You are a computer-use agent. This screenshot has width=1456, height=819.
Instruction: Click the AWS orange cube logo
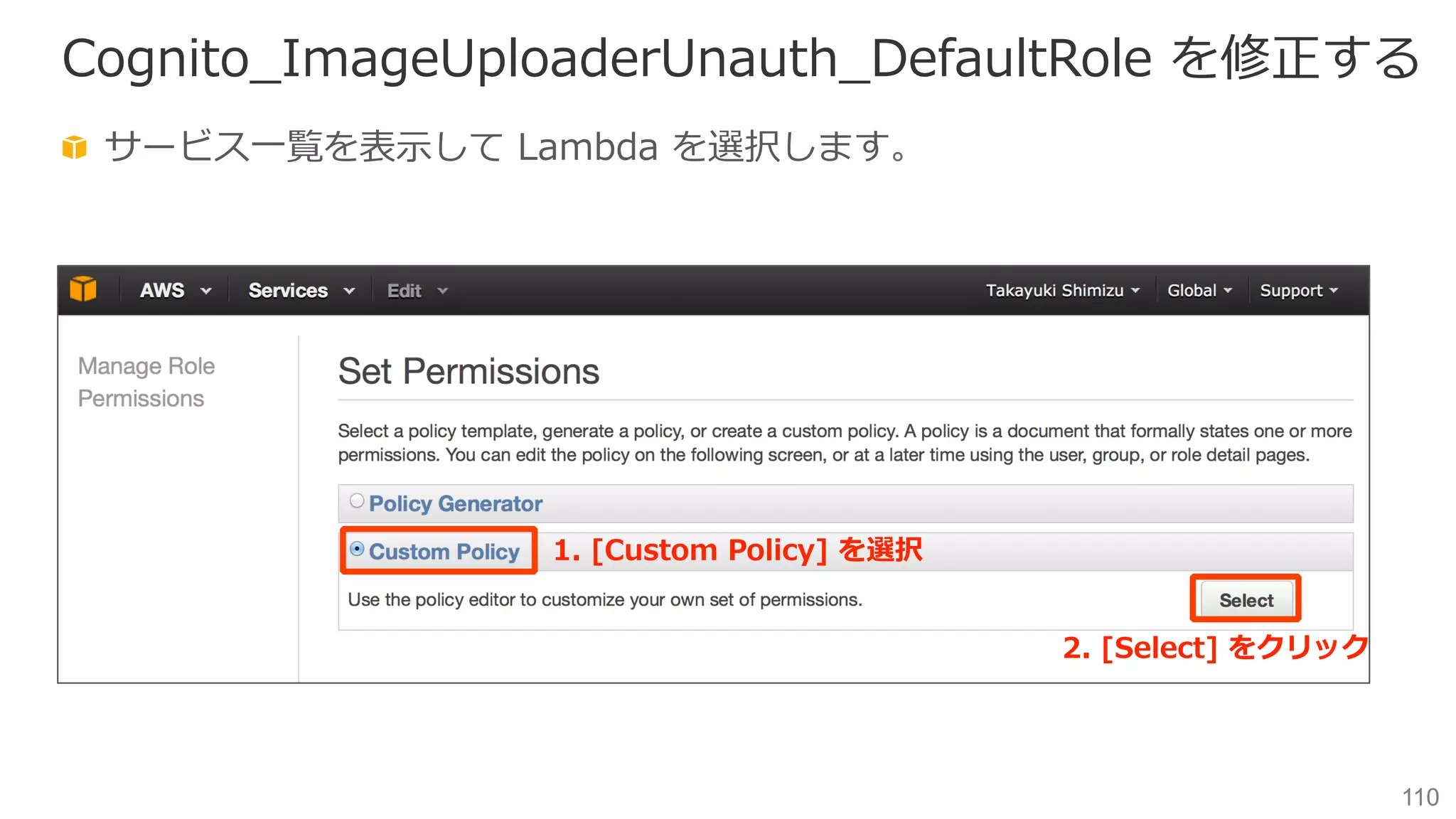[x=83, y=289]
